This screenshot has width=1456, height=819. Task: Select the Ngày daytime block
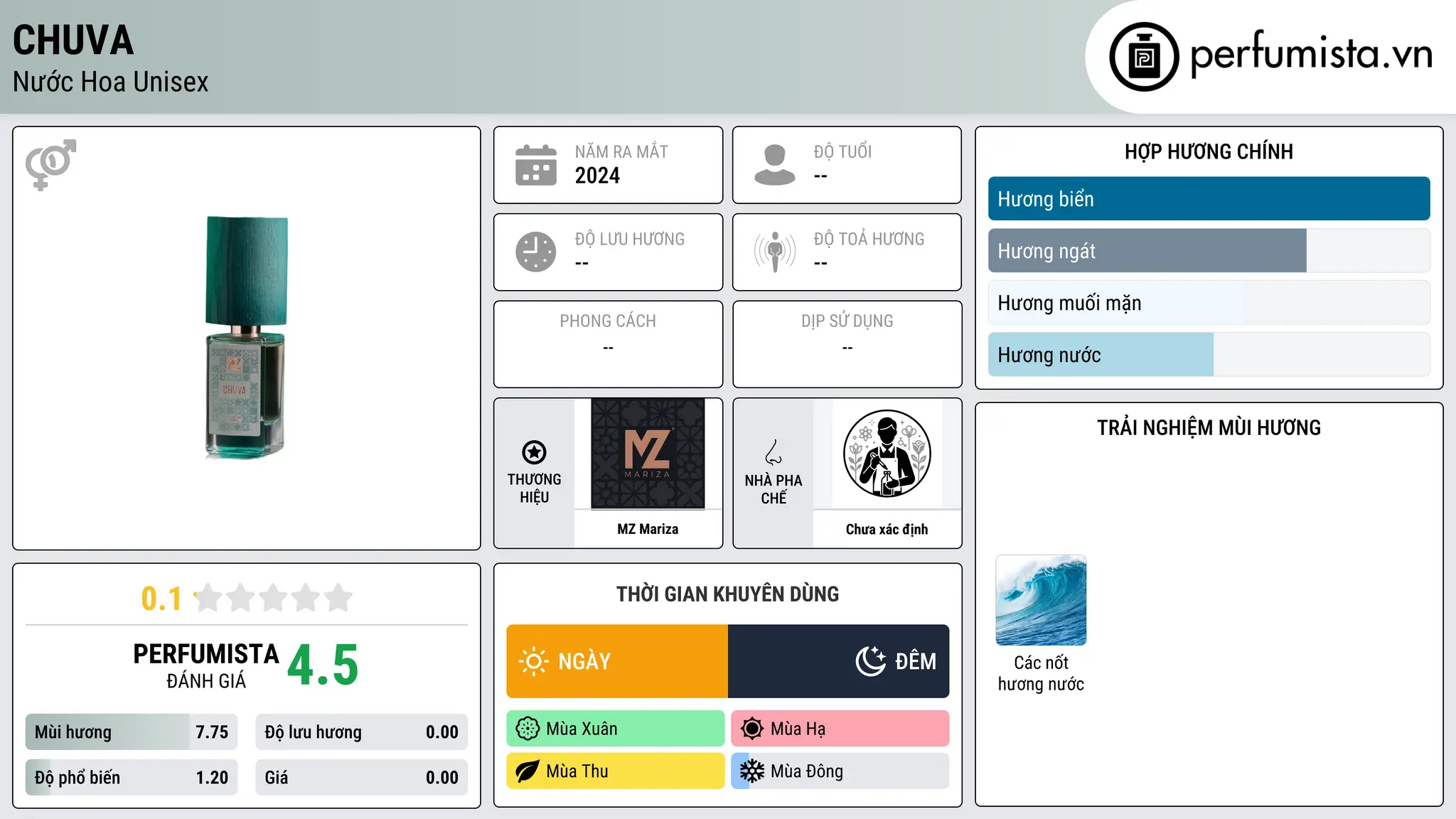click(x=617, y=661)
